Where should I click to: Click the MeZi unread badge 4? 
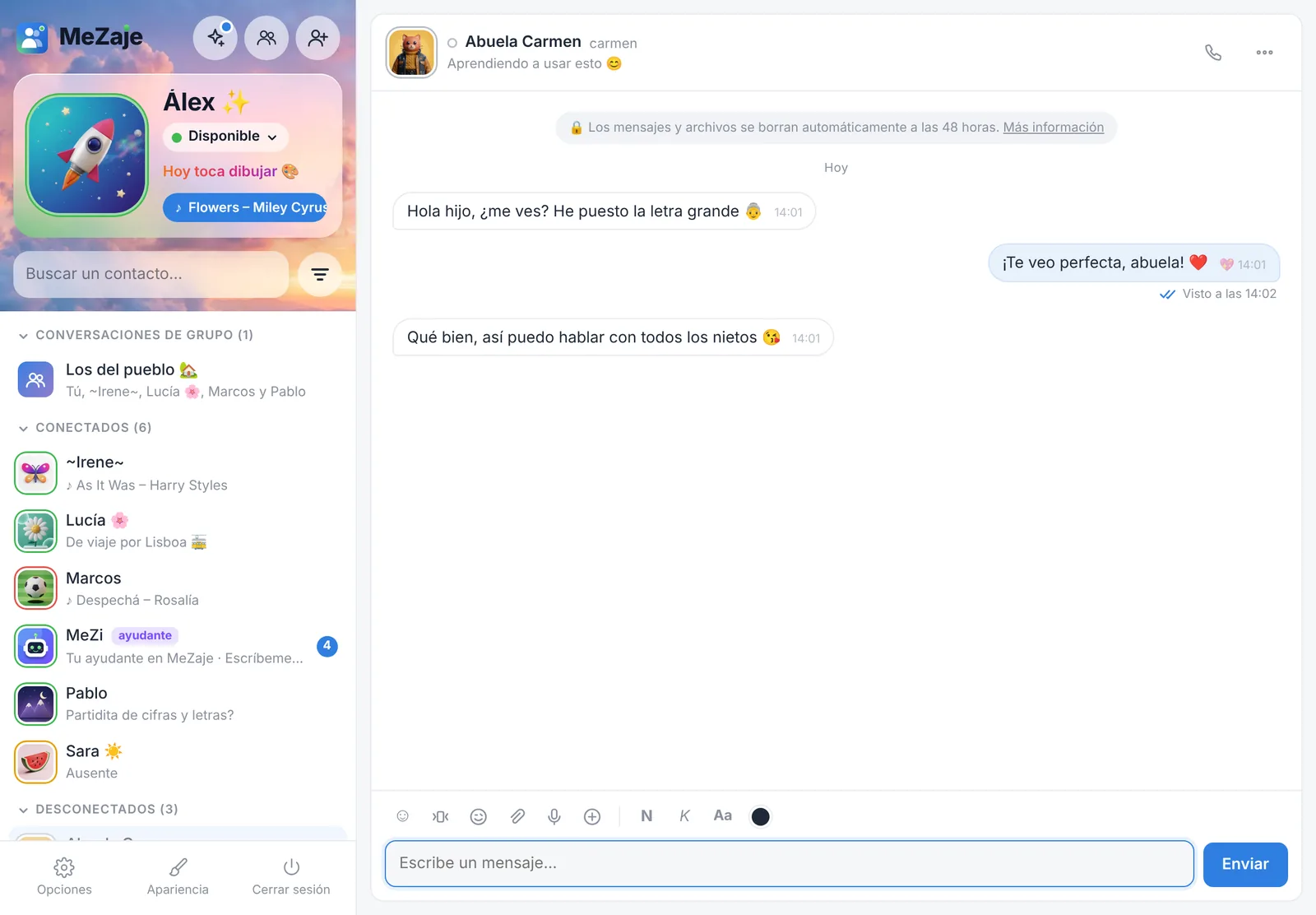coord(327,646)
